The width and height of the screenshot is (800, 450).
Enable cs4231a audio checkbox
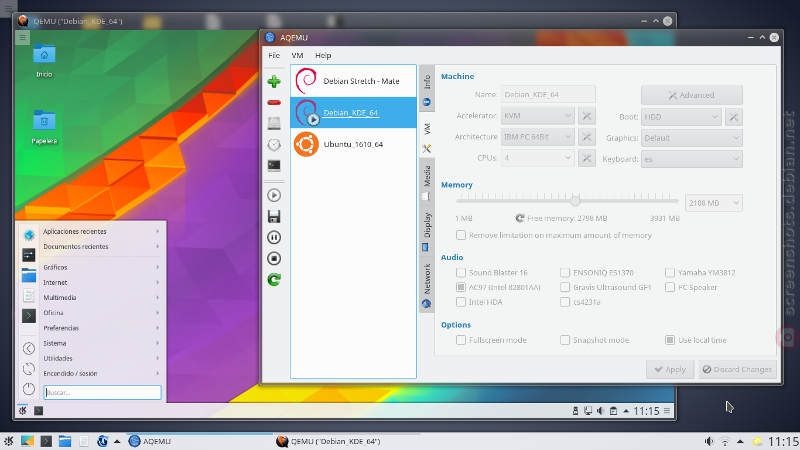coord(565,302)
